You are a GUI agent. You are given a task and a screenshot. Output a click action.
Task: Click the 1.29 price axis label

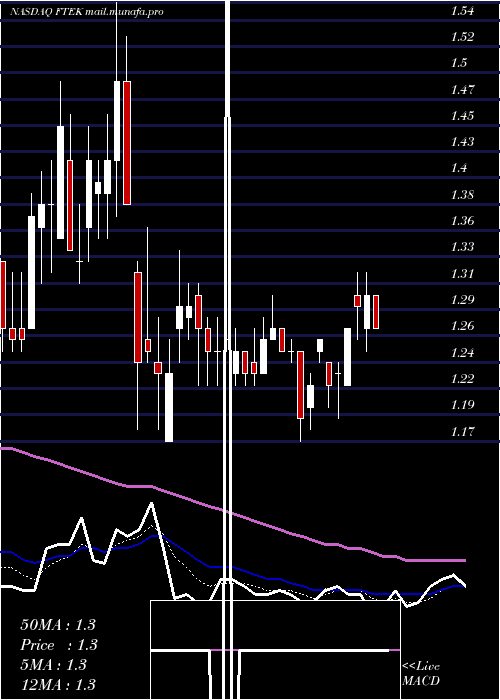pyautogui.click(x=462, y=300)
